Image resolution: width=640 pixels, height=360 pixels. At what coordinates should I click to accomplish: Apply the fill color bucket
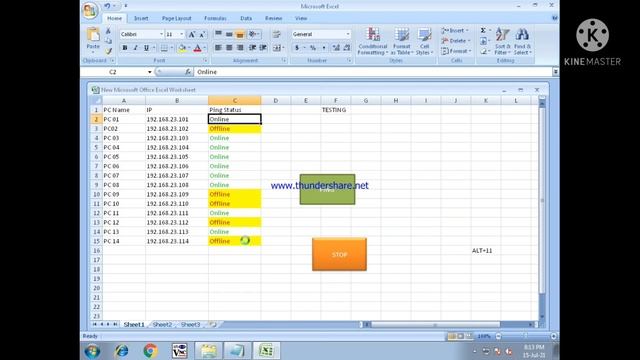click(182, 48)
